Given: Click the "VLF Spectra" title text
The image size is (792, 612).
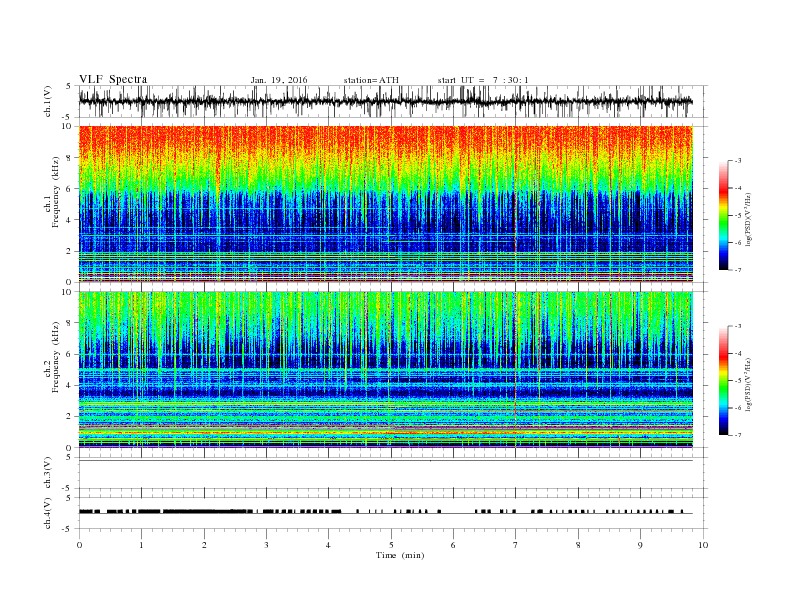Looking at the screenshot, I should 113,79.
